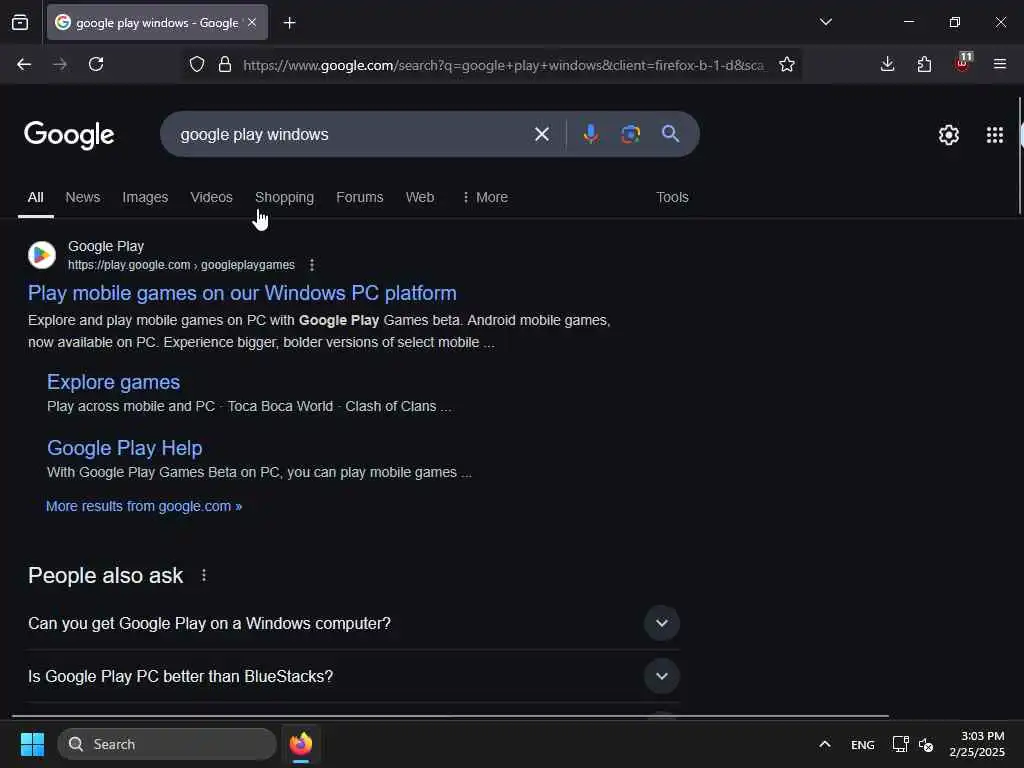Open the Explore games sitelink

(x=114, y=382)
